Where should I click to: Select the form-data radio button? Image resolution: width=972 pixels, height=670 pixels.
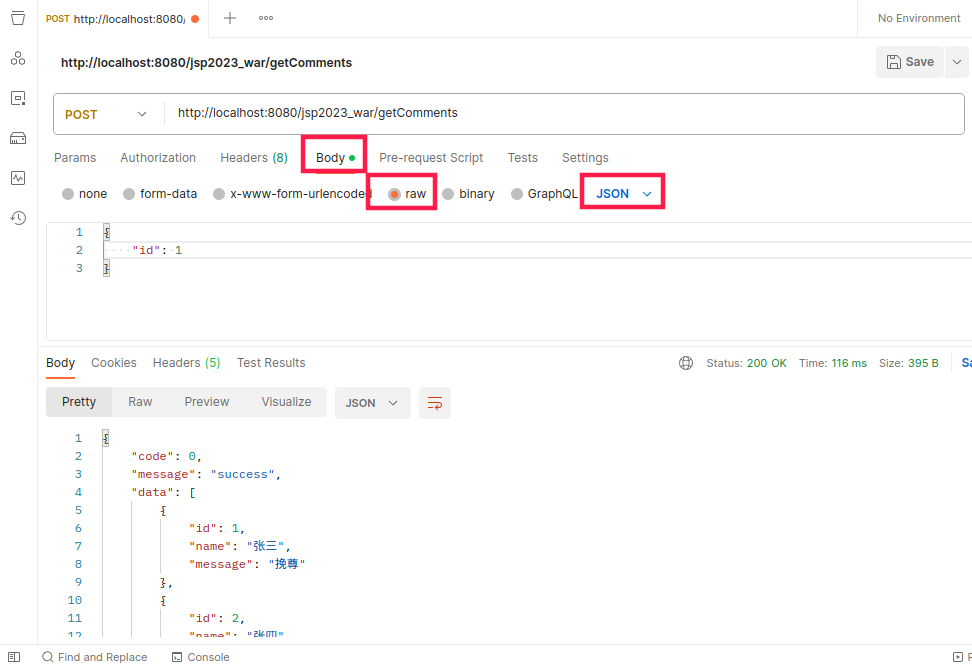pos(129,194)
